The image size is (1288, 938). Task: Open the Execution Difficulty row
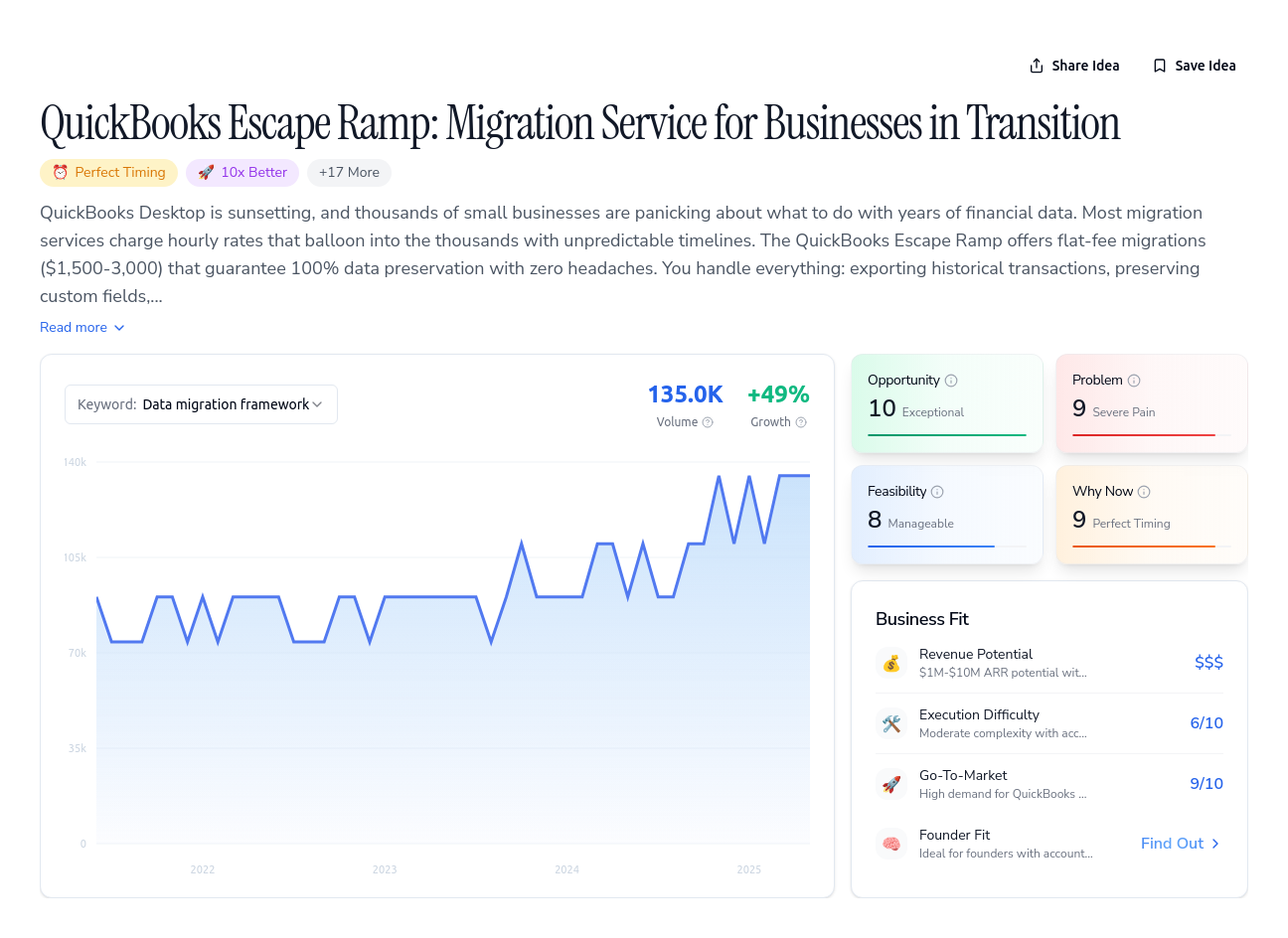coord(1049,723)
